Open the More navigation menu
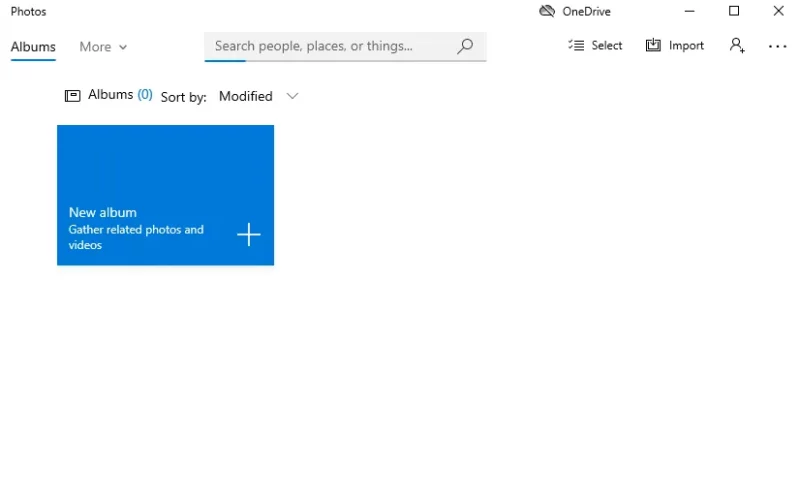 tap(103, 46)
